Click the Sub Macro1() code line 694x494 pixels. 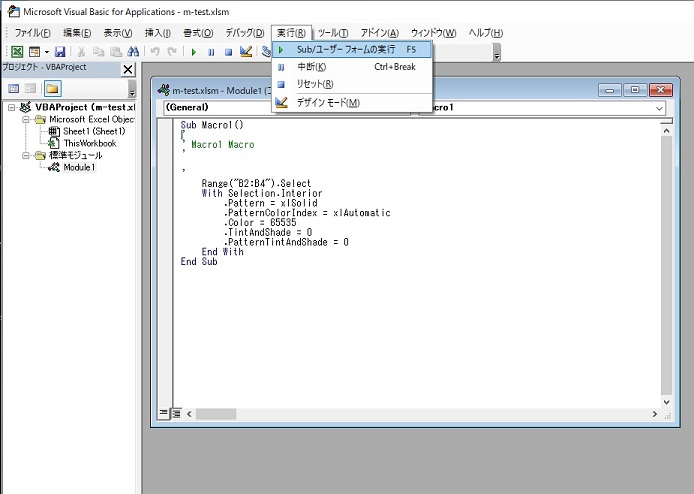click(x=212, y=125)
